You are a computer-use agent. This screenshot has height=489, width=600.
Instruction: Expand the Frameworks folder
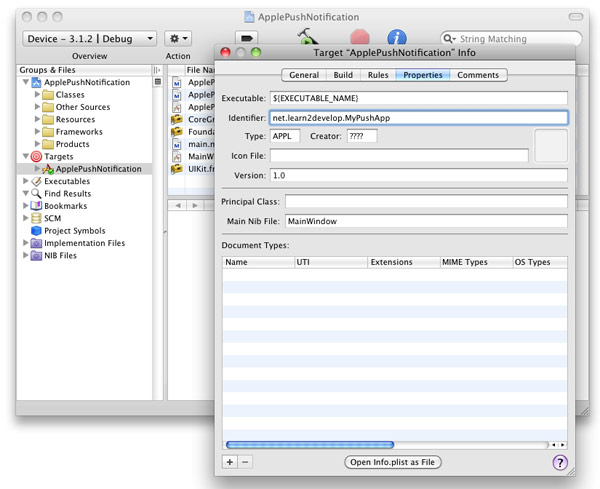(36, 132)
